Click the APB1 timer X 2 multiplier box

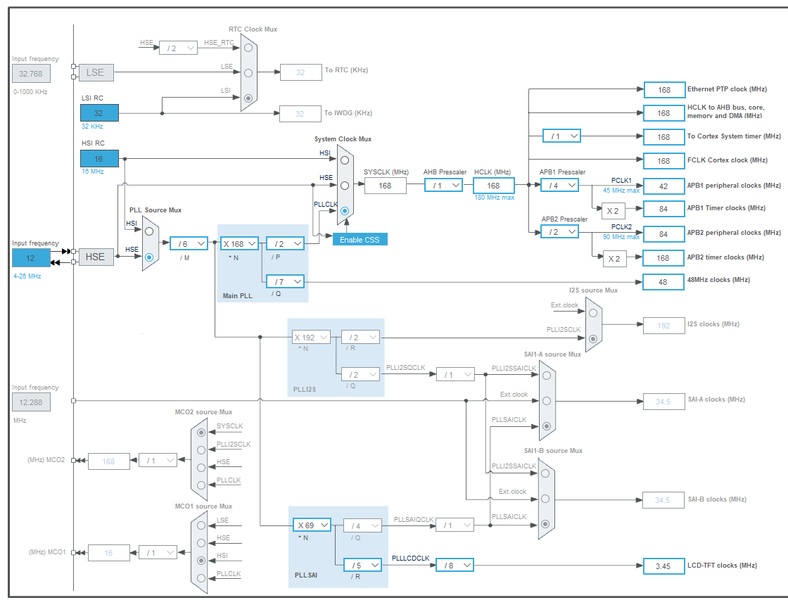613,211
